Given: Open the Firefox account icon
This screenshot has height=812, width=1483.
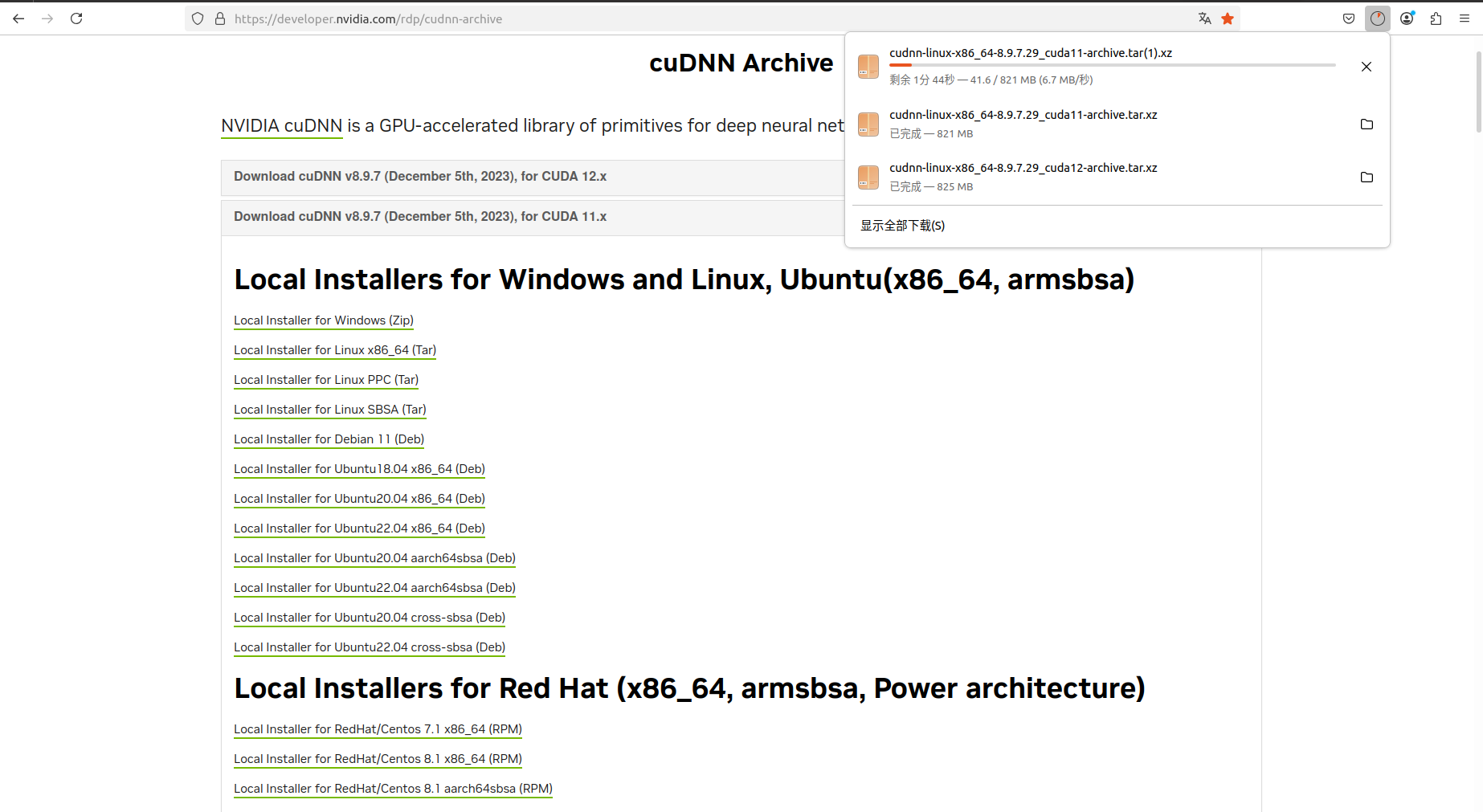Looking at the screenshot, I should point(1407,18).
